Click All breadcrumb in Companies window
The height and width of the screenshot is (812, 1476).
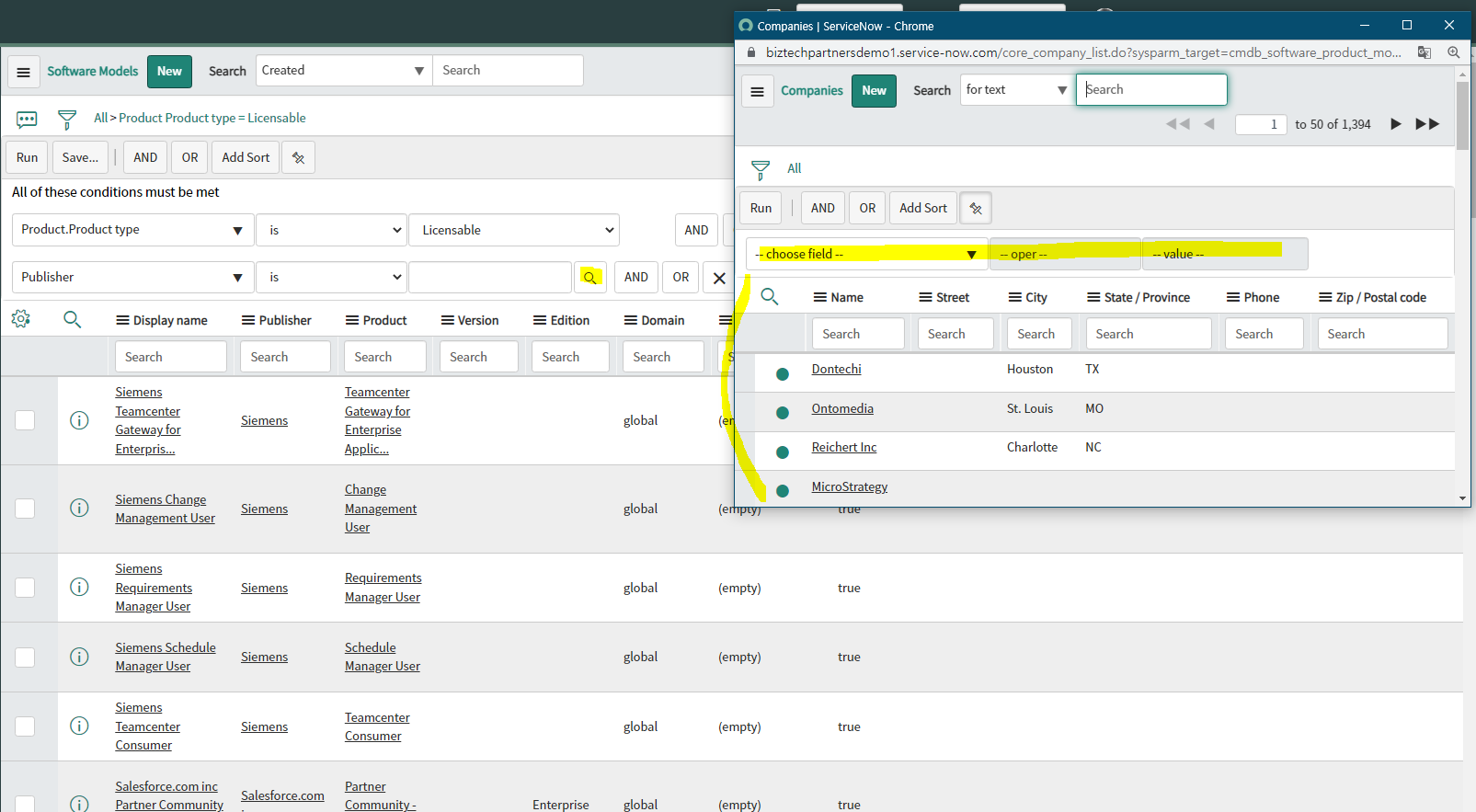(795, 168)
